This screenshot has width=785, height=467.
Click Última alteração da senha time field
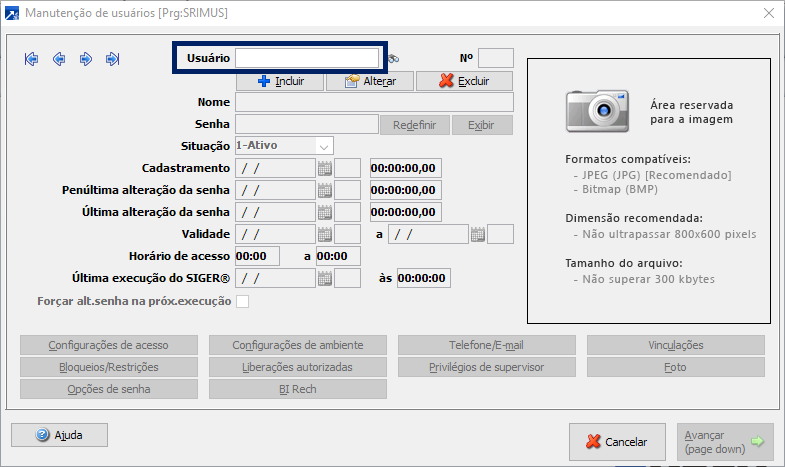point(406,212)
